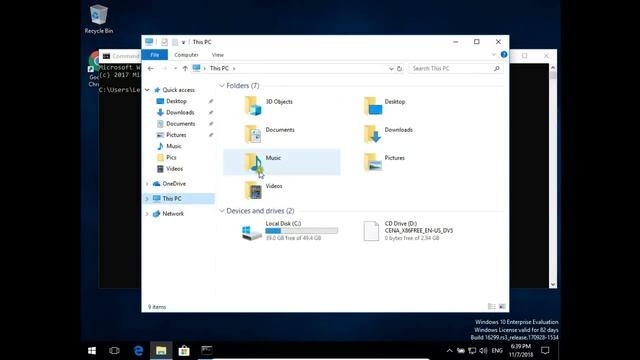The image size is (640, 360).
Task: Open Customize Quick Access Toolbar dropdown
Action: [184, 42]
